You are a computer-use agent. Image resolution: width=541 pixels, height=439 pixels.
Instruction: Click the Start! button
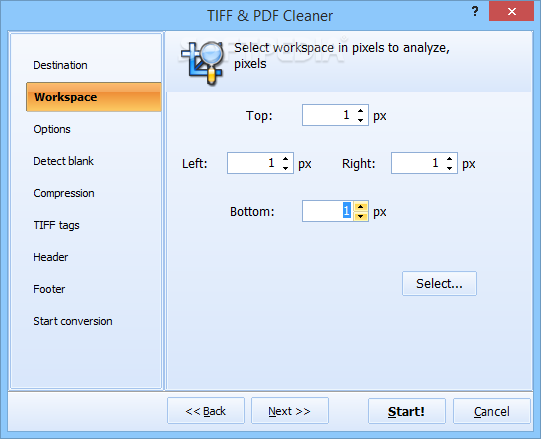tap(407, 411)
